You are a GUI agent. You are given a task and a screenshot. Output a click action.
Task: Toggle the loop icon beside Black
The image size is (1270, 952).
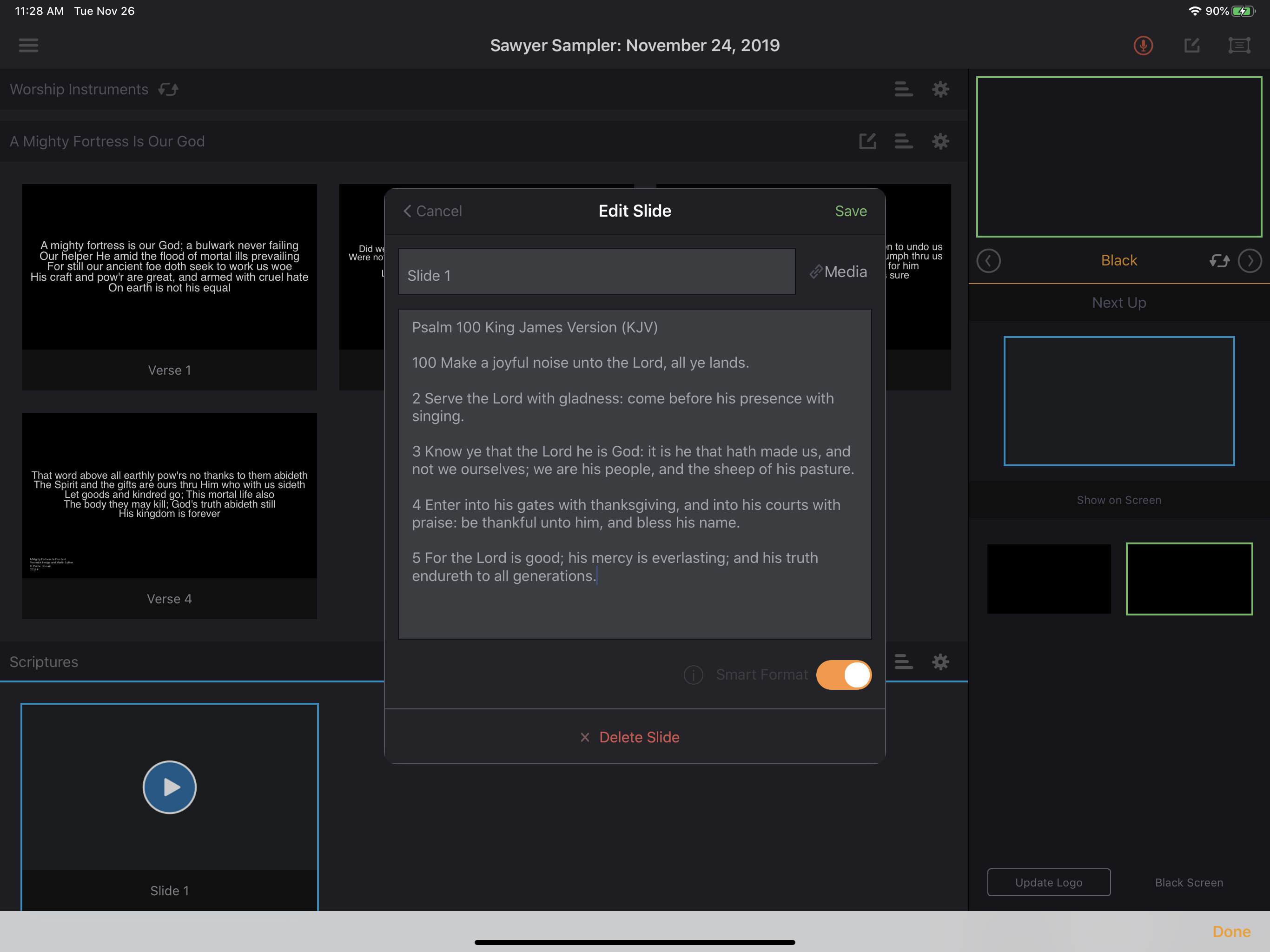tap(1219, 261)
